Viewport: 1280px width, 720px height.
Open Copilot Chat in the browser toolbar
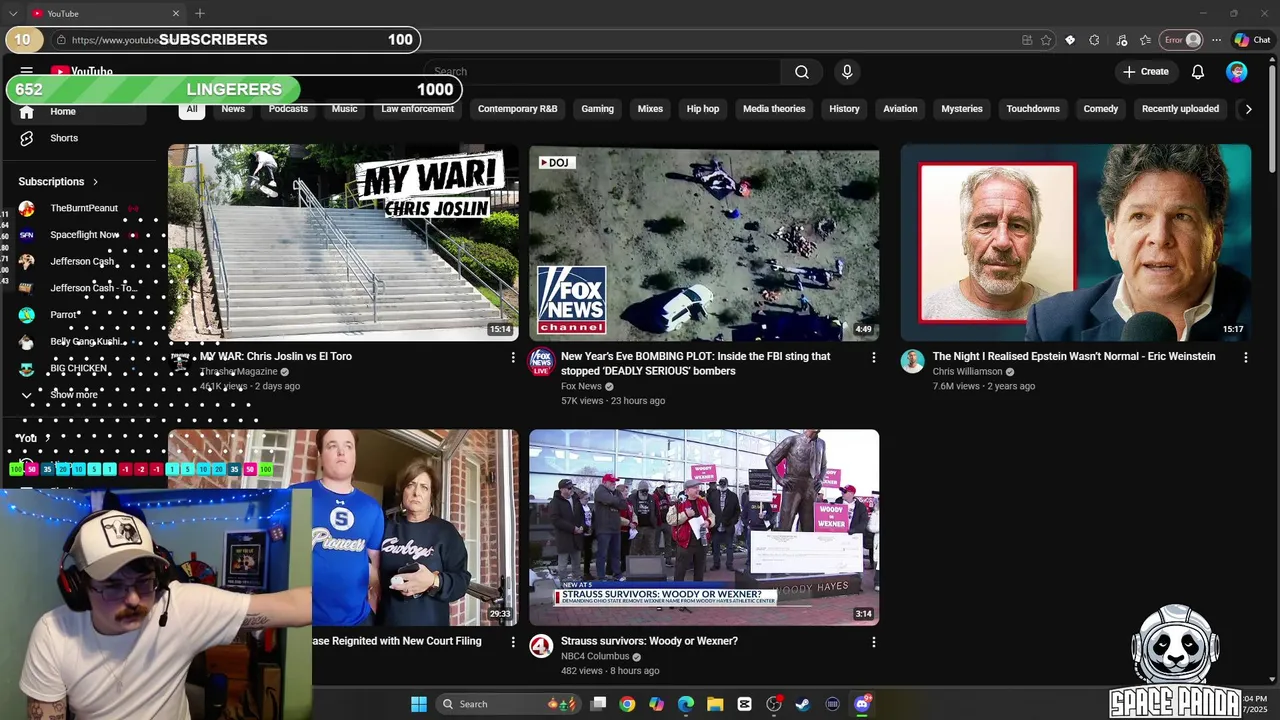(x=1252, y=40)
